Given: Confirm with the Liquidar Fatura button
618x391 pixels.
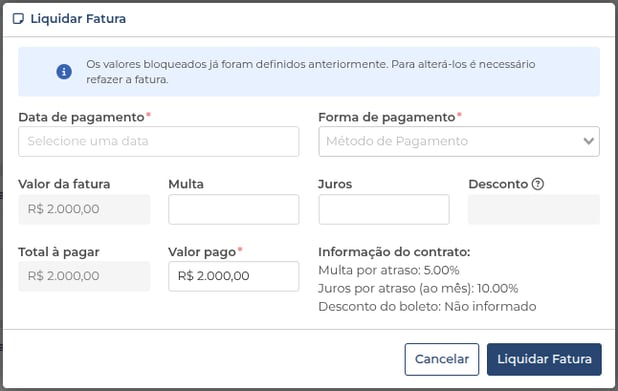Looking at the screenshot, I should tap(544, 359).
